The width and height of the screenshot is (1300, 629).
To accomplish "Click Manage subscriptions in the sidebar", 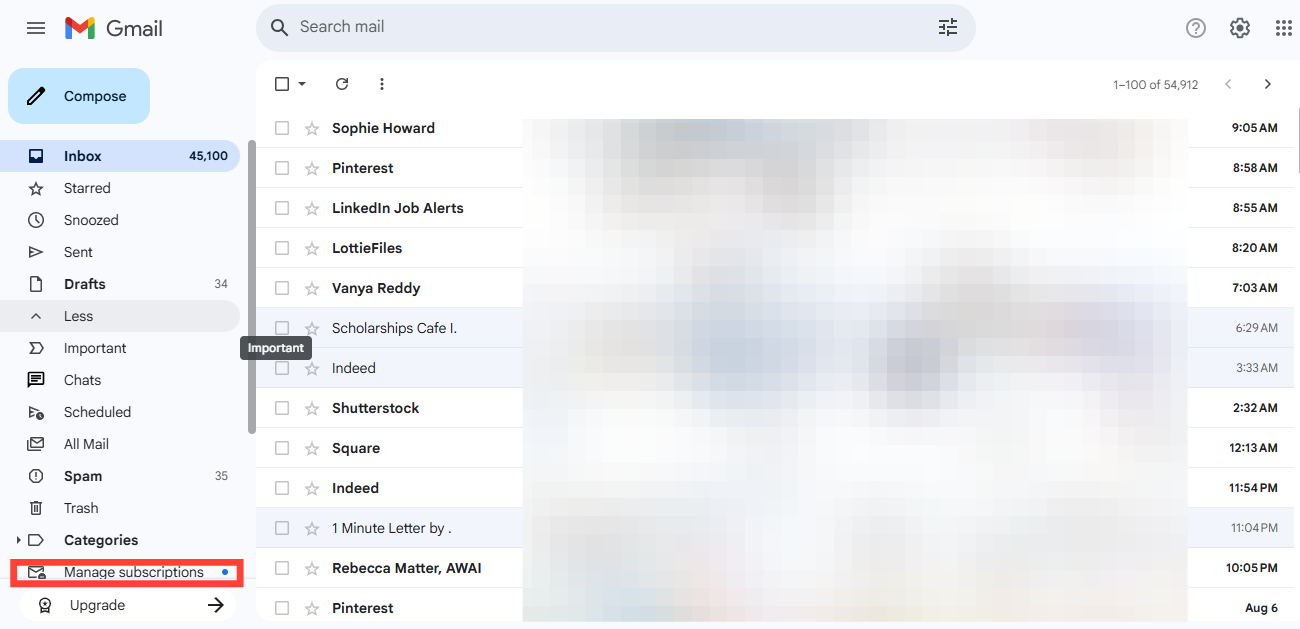I will pos(133,572).
